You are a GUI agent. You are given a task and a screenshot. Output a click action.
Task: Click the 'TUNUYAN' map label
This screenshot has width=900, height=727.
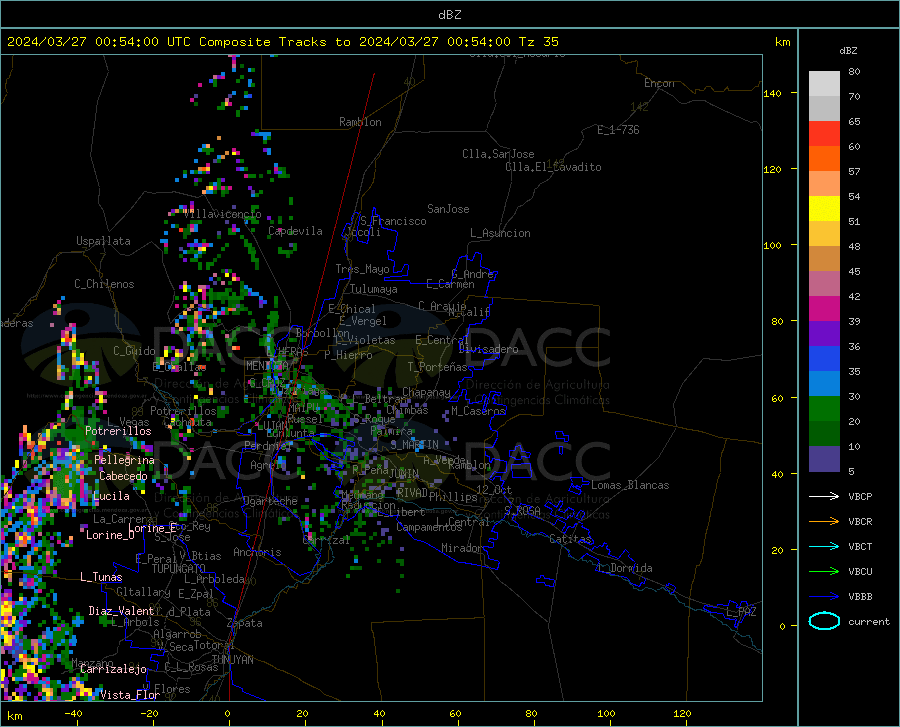(232, 660)
